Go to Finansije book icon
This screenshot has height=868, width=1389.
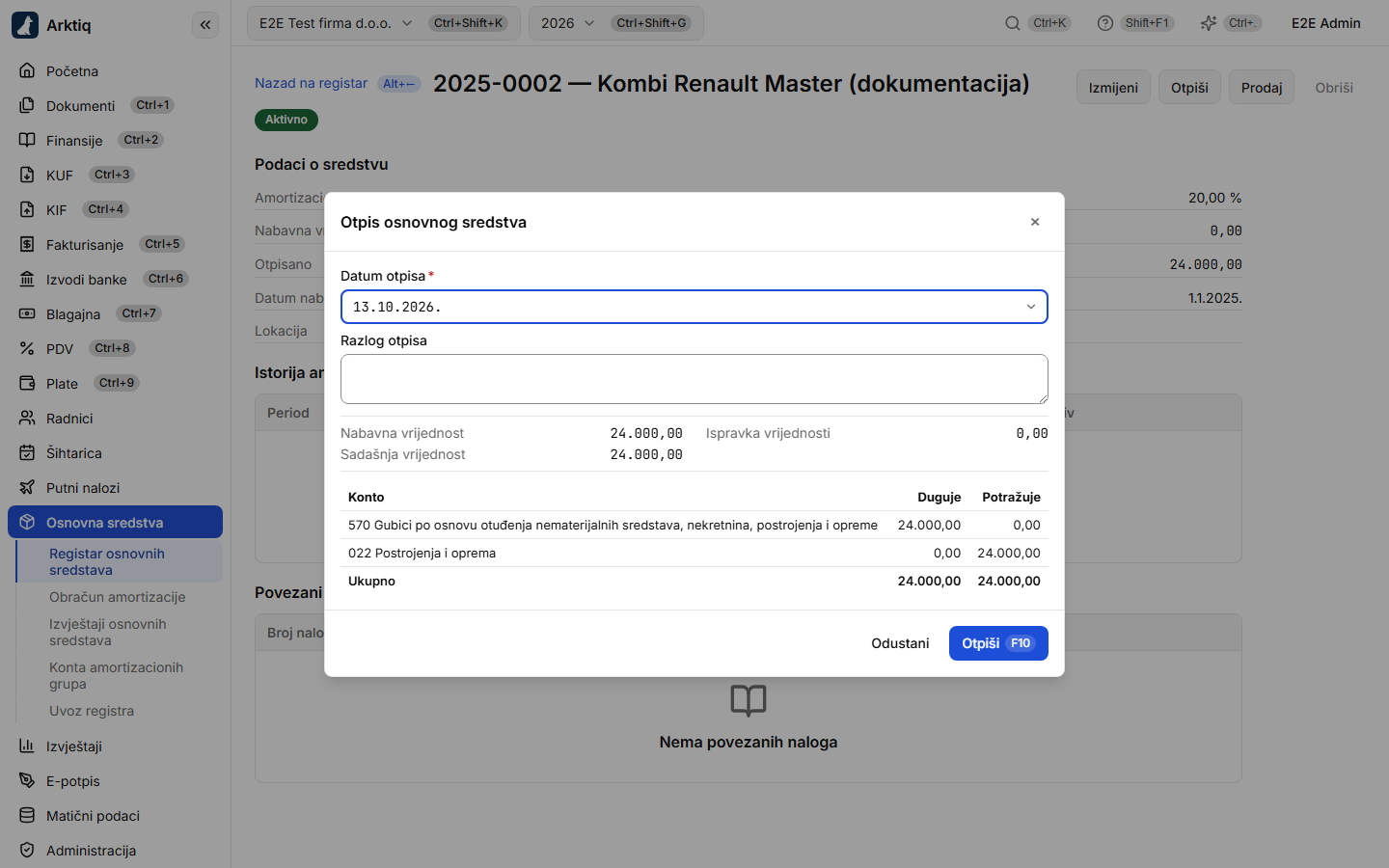point(27,140)
